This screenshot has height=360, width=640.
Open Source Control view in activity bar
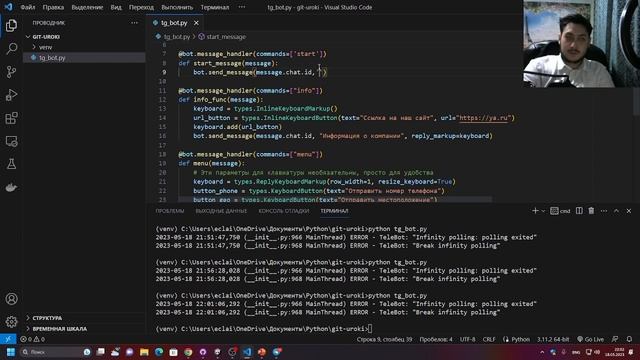11,72
